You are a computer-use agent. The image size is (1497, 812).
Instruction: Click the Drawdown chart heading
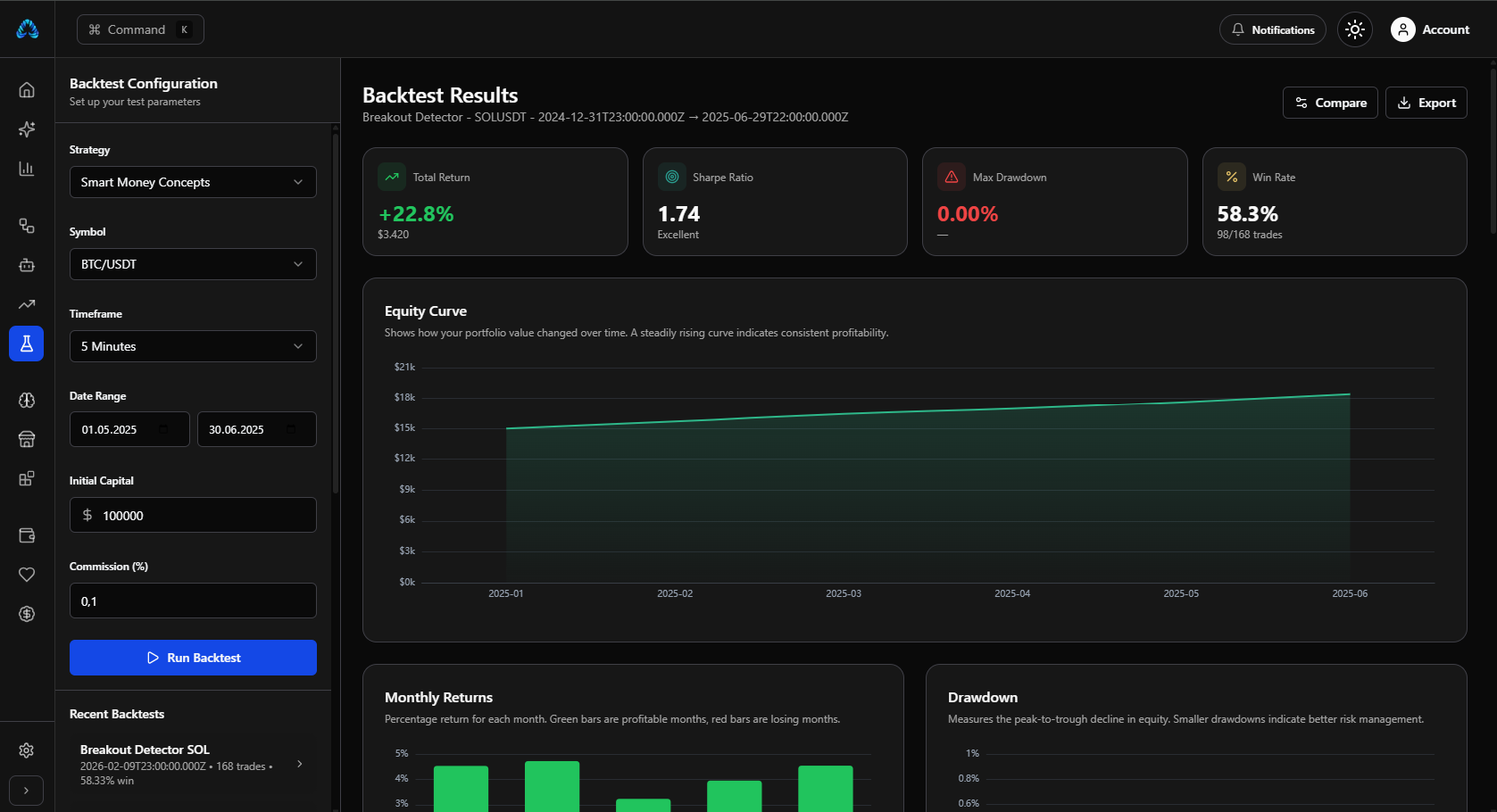(x=983, y=697)
